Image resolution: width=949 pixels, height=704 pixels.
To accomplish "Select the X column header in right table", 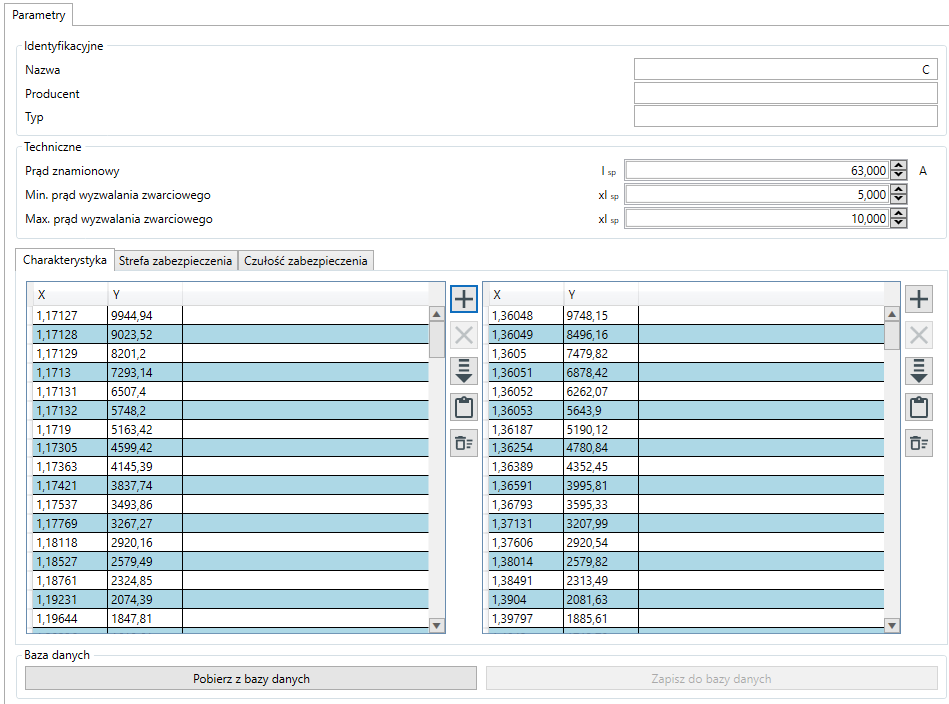I will point(526,295).
